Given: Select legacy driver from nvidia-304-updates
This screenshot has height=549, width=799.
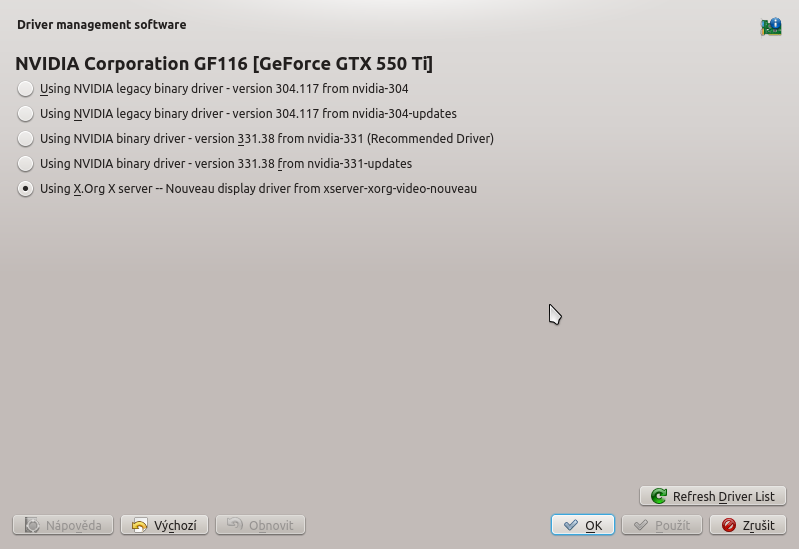Looking at the screenshot, I should [x=237, y=114].
